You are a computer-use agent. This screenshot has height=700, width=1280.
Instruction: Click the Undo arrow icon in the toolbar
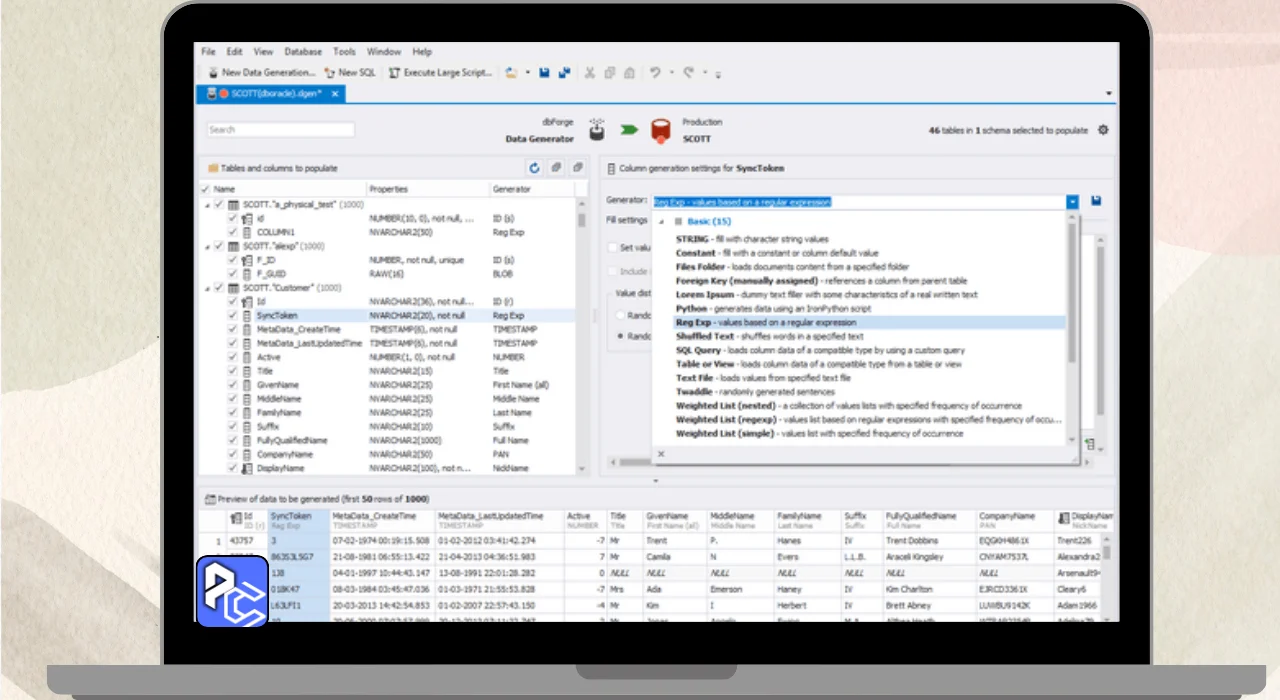pyautogui.click(x=655, y=73)
